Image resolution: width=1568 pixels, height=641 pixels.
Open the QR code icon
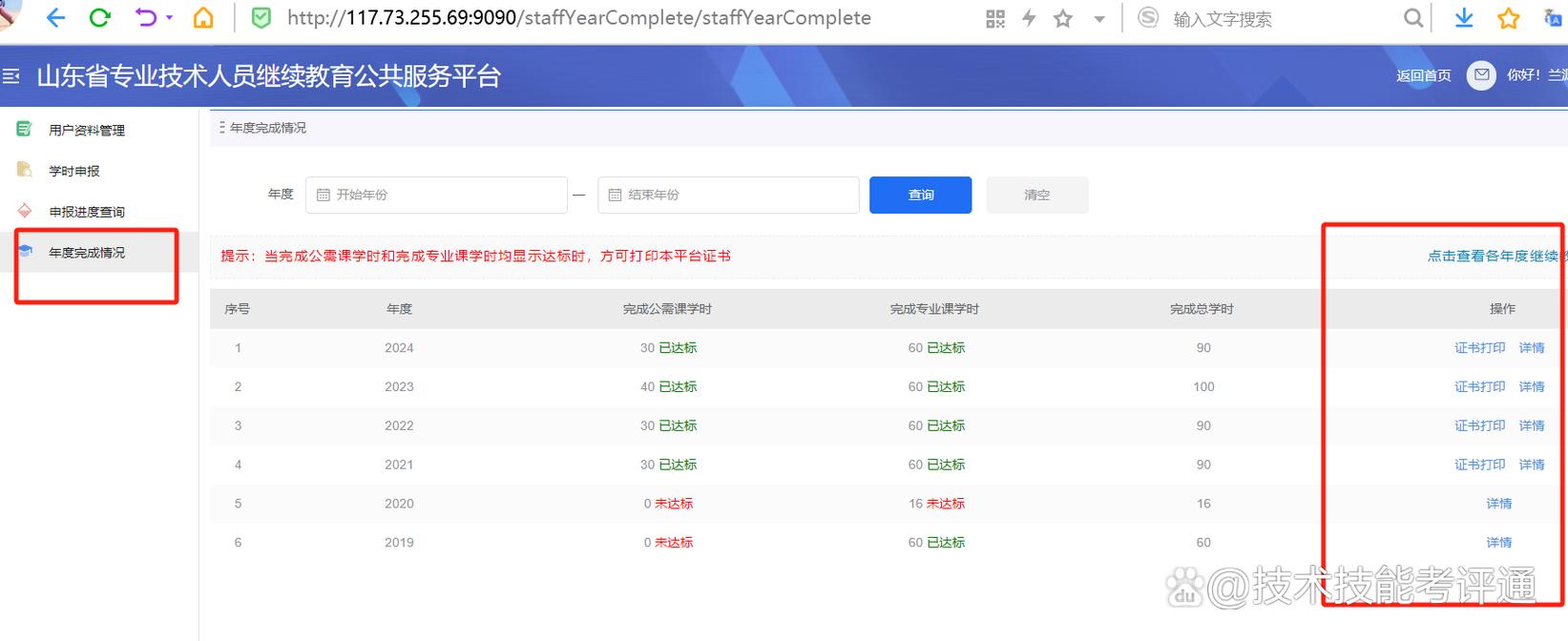995,18
